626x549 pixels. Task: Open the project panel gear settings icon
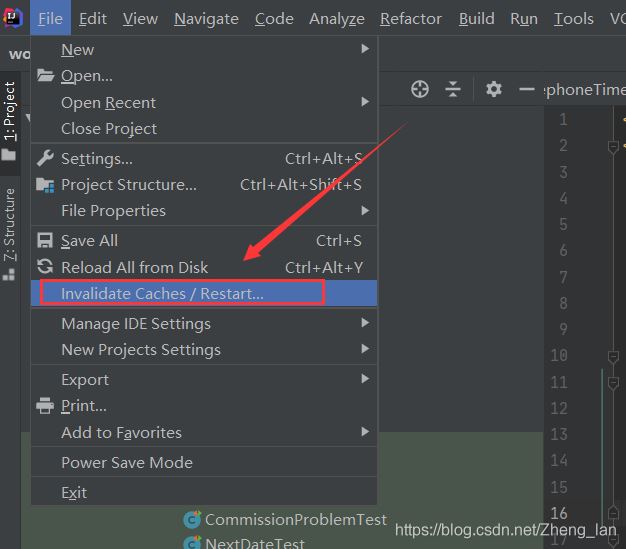pyautogui.click(x=493, y=89)
